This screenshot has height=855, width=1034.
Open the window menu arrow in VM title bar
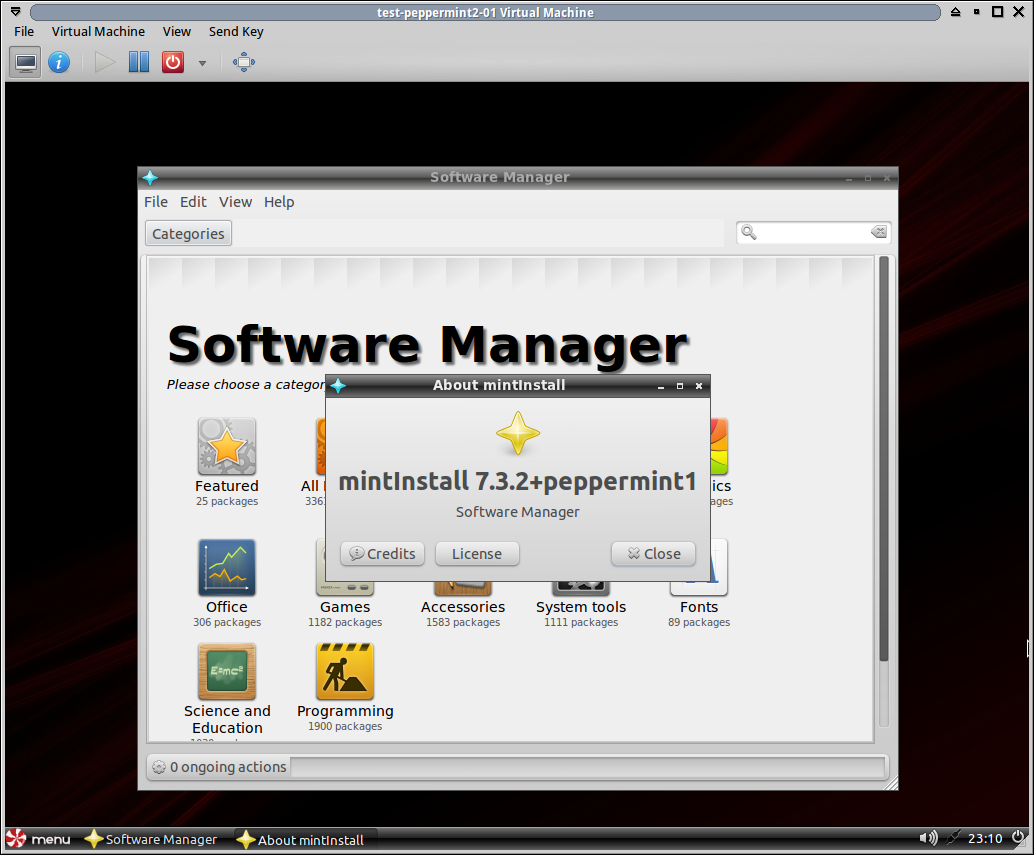click(x=16, y=12)
